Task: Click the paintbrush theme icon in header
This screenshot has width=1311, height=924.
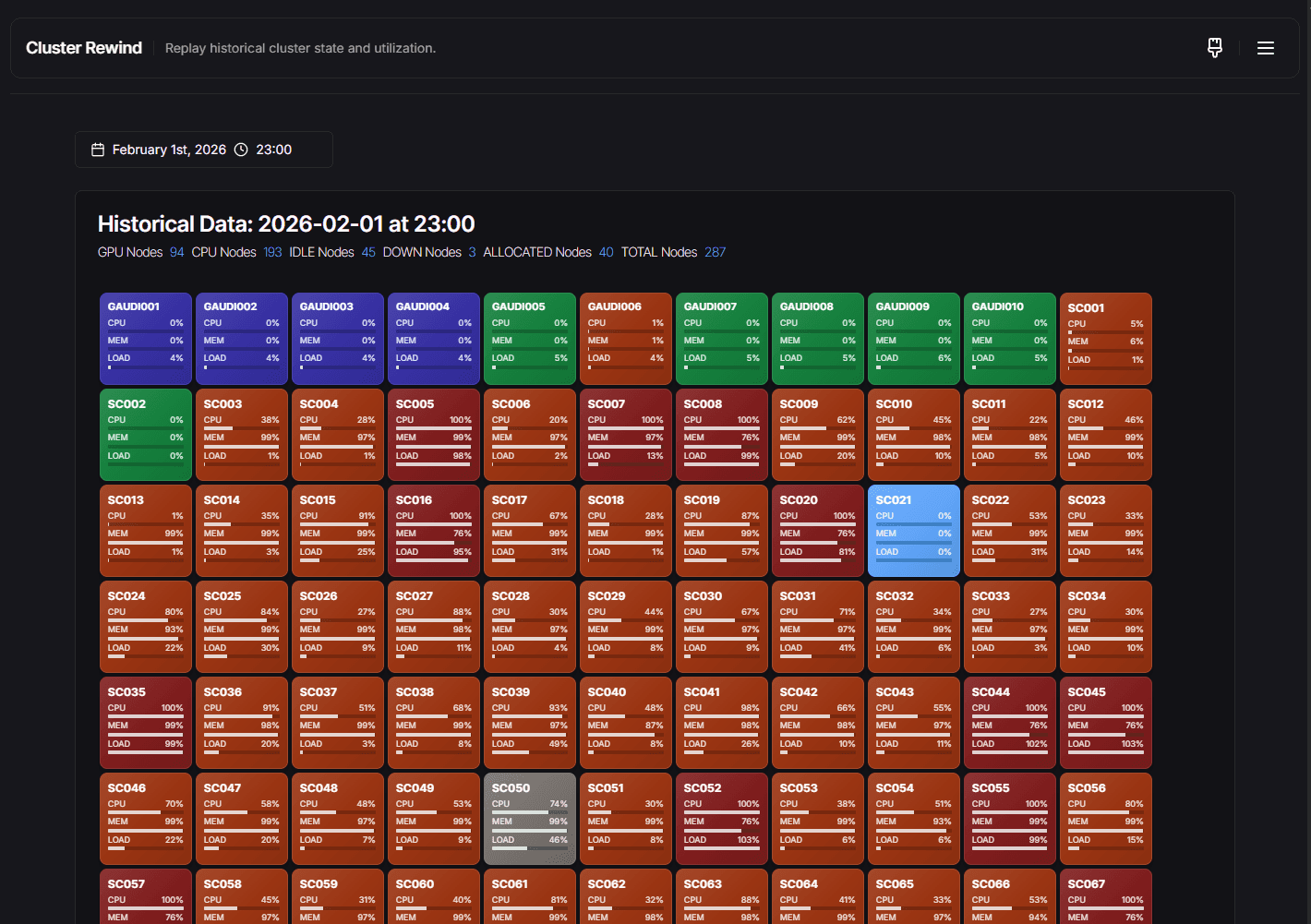Action: (x=1215, y=48)
